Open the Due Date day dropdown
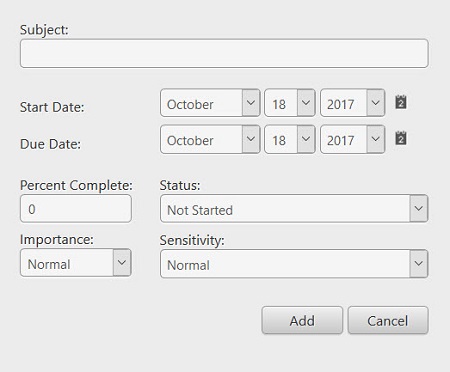The height and width of the screenshot is (372, 450). (289, 139)
